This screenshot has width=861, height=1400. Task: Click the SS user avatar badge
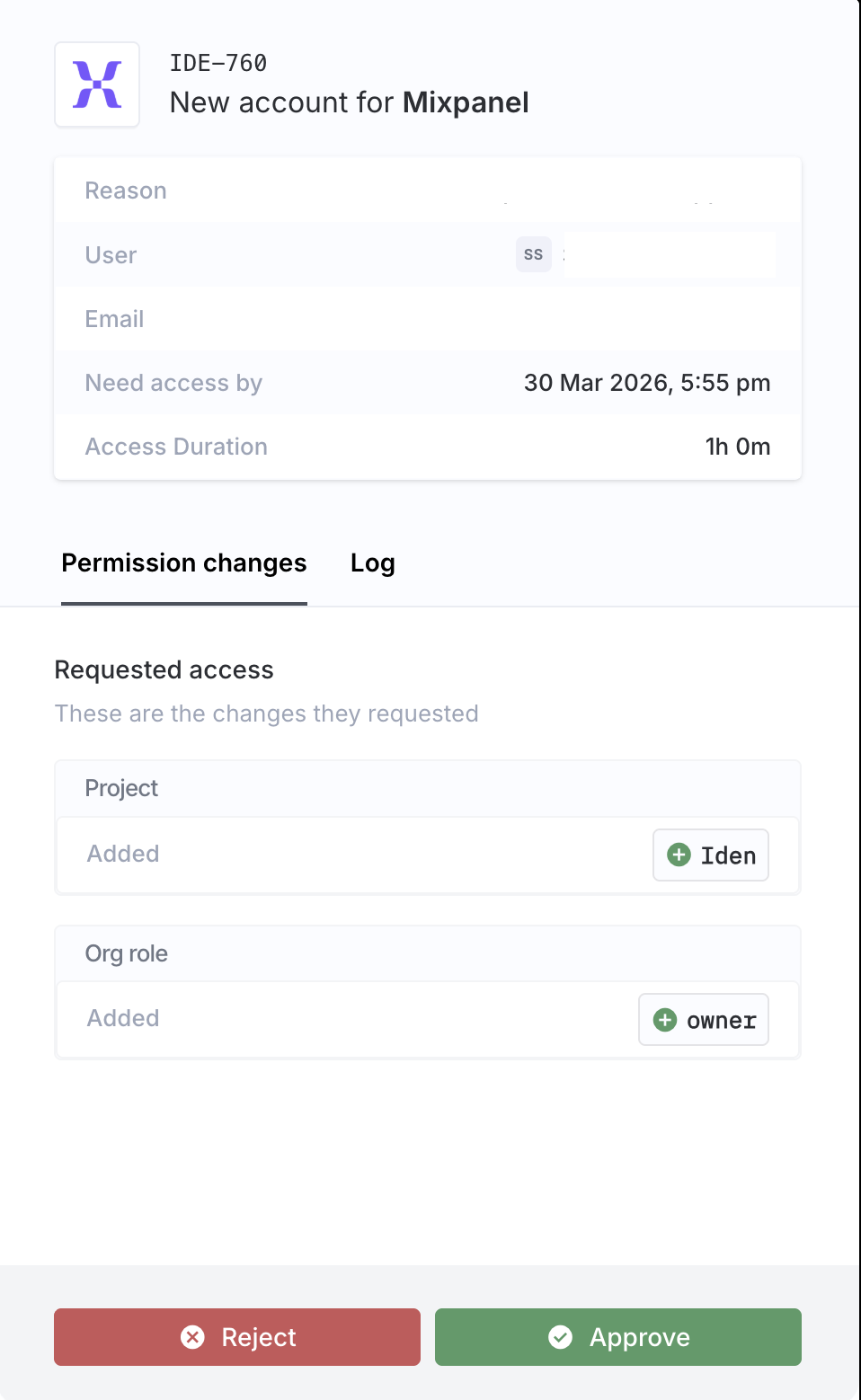533,254
